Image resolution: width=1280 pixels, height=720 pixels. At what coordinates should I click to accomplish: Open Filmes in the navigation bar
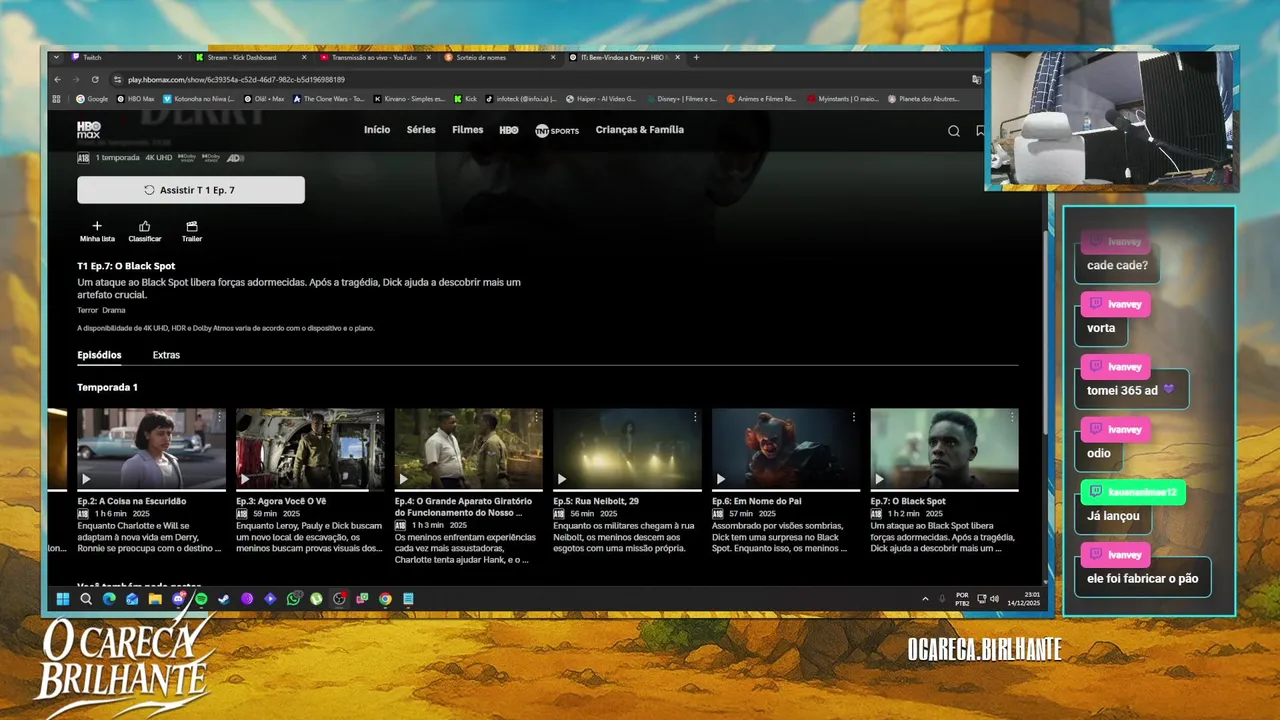467,130
